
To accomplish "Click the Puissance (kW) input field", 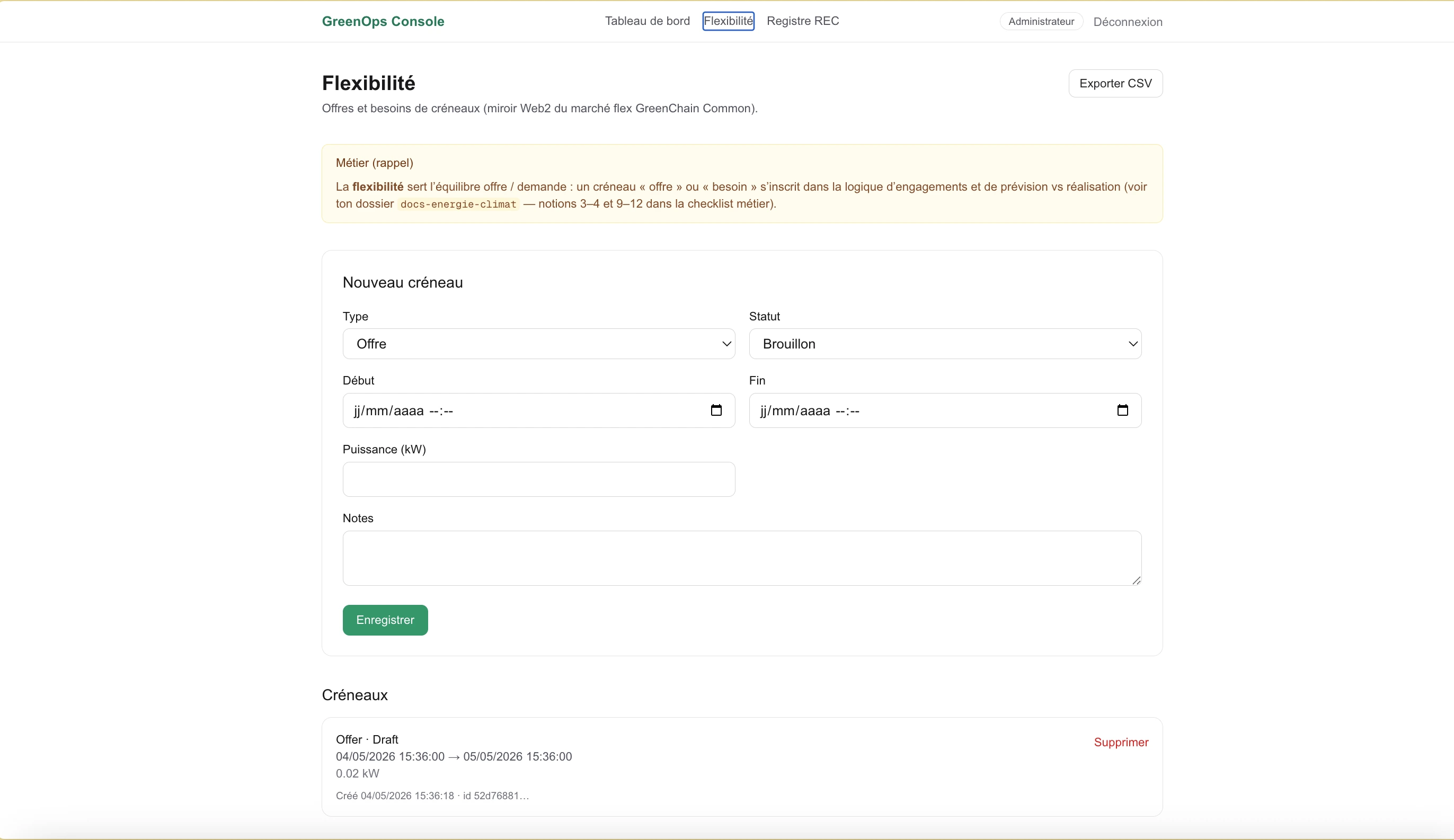I will click(x=539, y=479).
